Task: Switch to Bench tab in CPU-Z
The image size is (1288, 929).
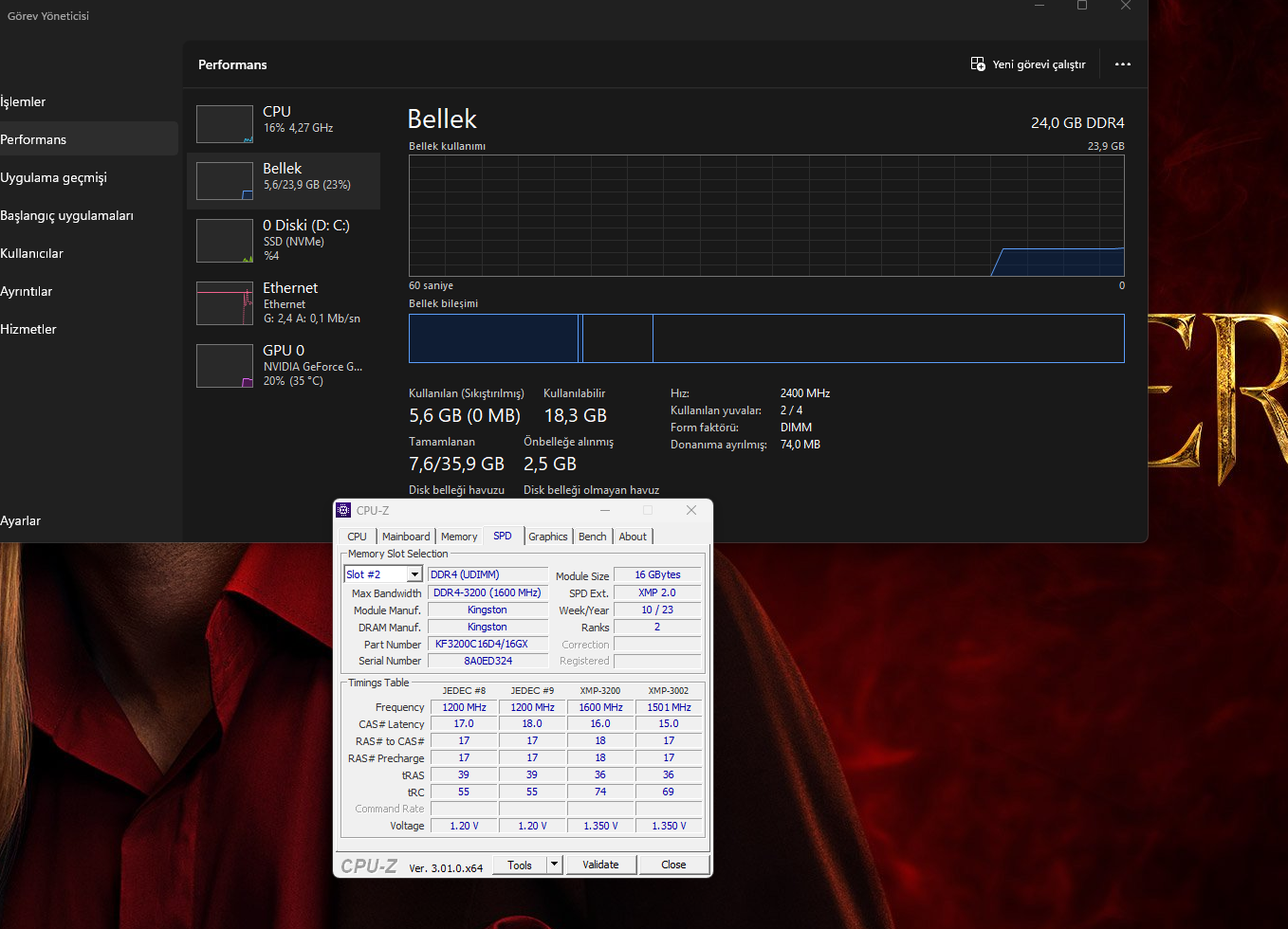Action: [593, 537]
